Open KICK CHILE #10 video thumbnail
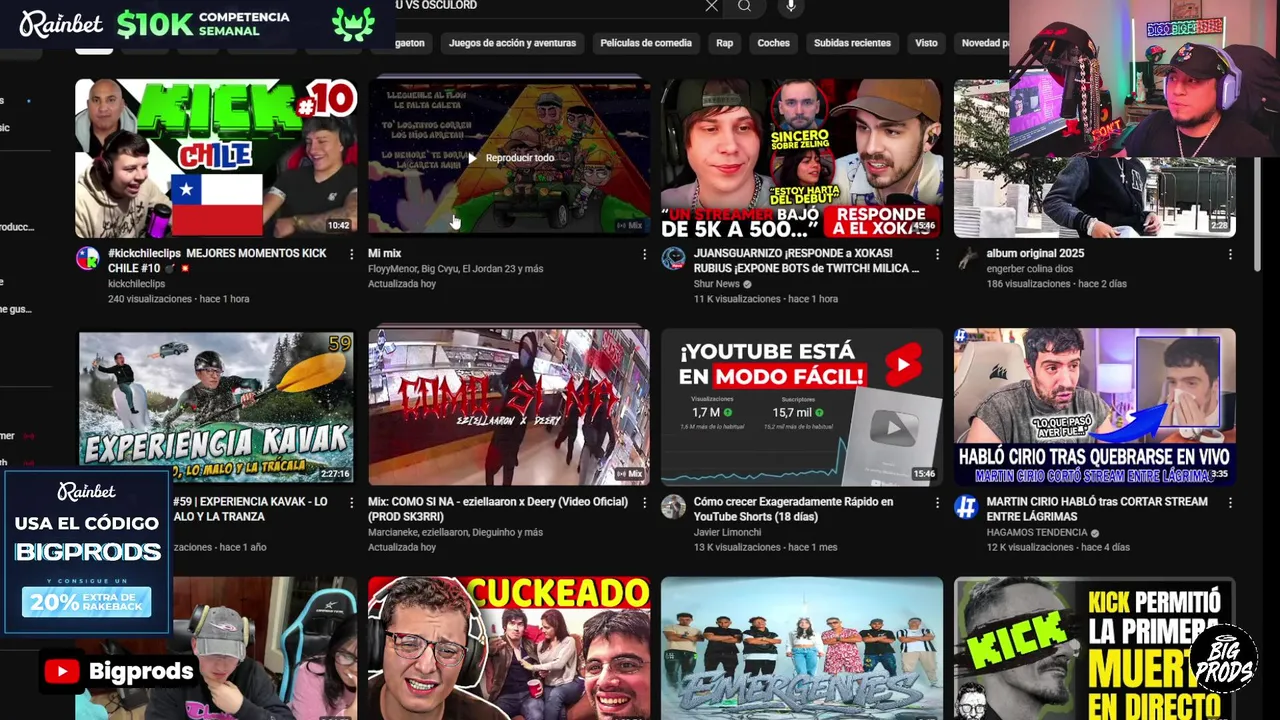This screenshot has width=1280, height=720. (216, 158)
